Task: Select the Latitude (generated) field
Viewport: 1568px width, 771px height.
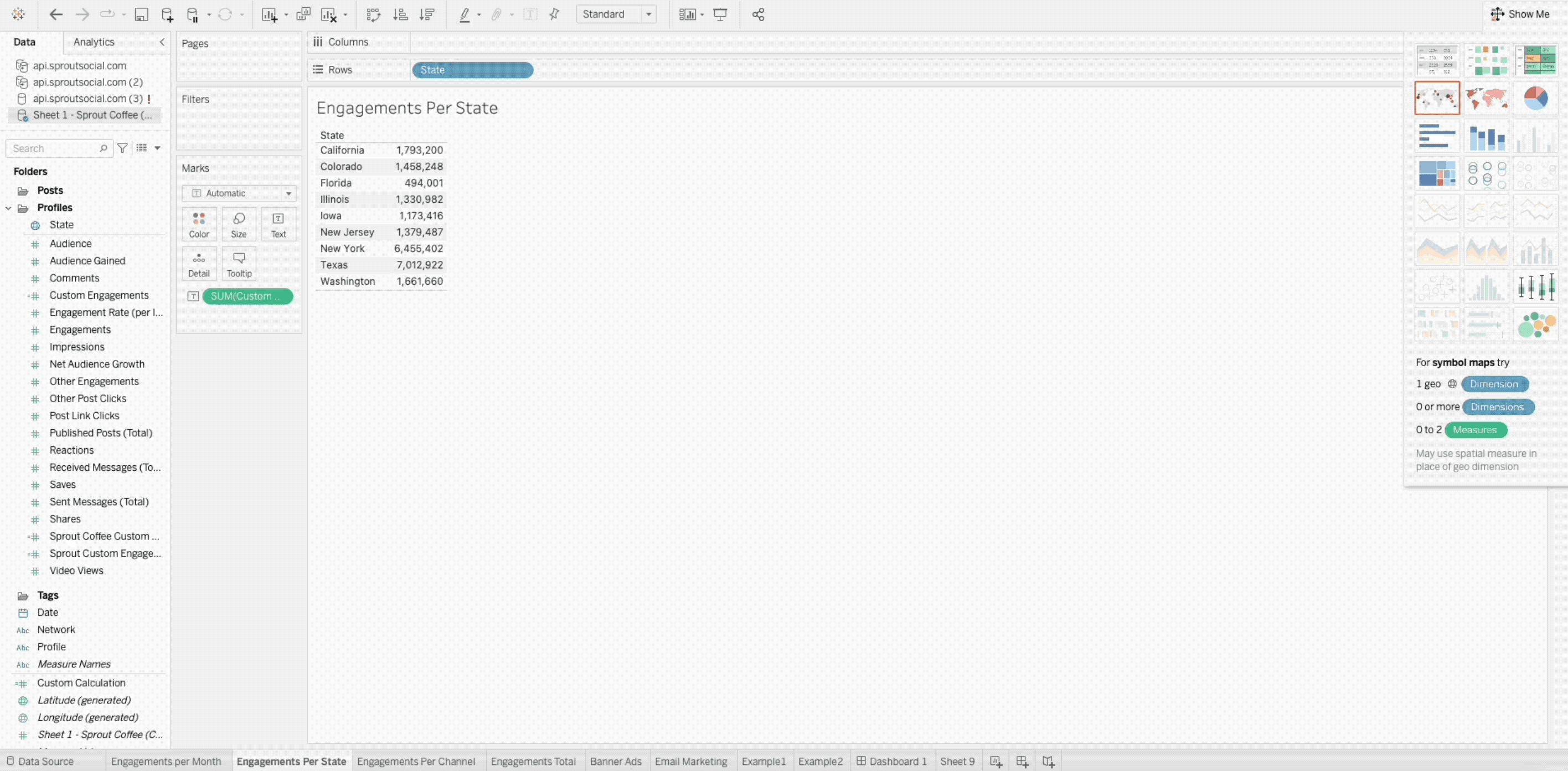Action: tap(84, 700)
